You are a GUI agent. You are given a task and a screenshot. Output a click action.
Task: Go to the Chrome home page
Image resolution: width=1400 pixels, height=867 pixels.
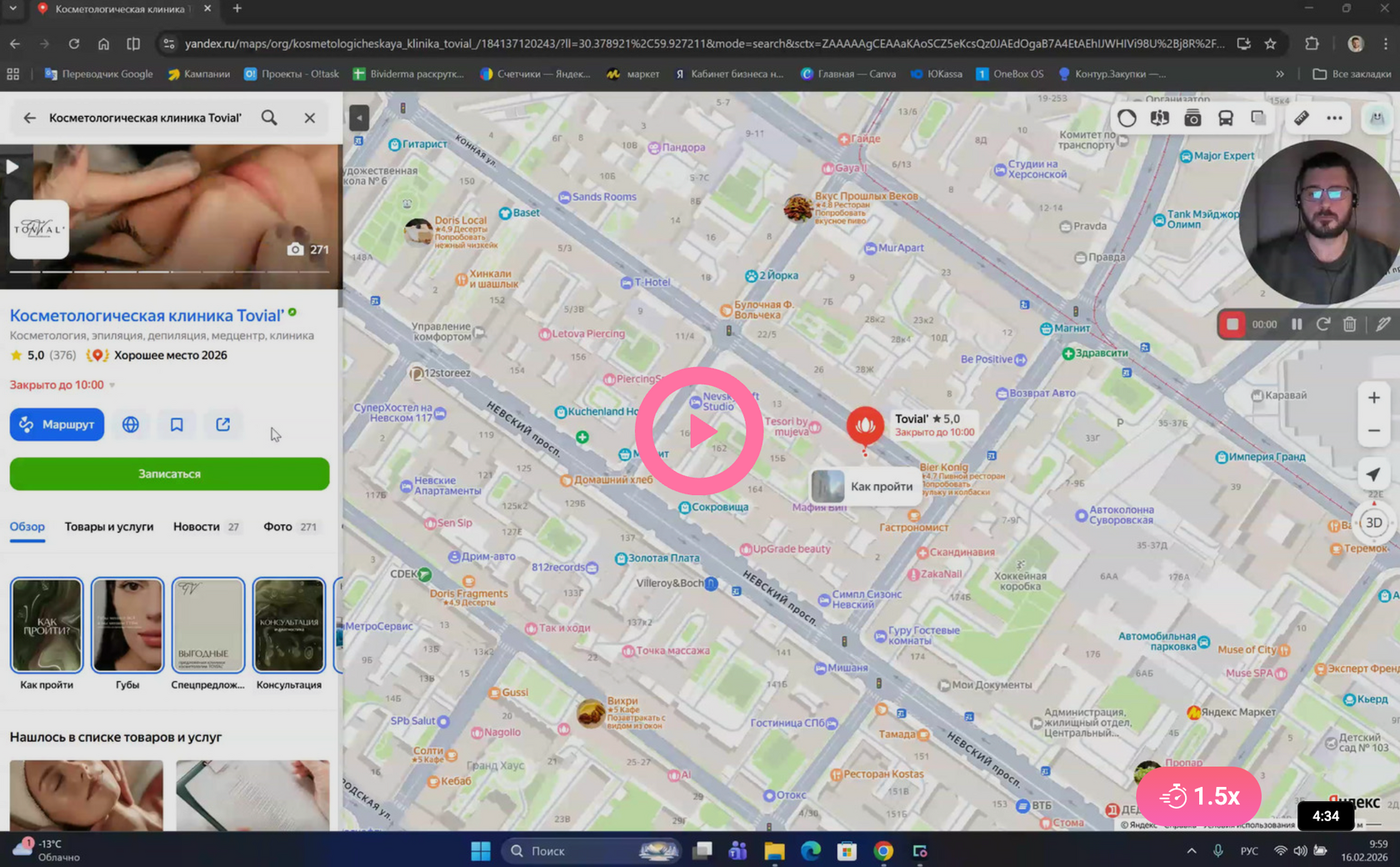point(103,43)
